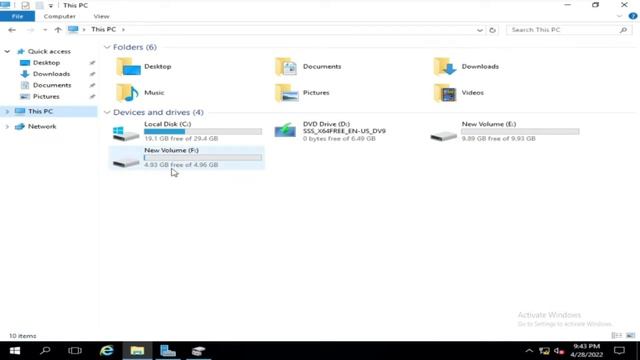Open the Documents folder in Folders section
This screenshot has height=360, width=640.
point(308,67)
